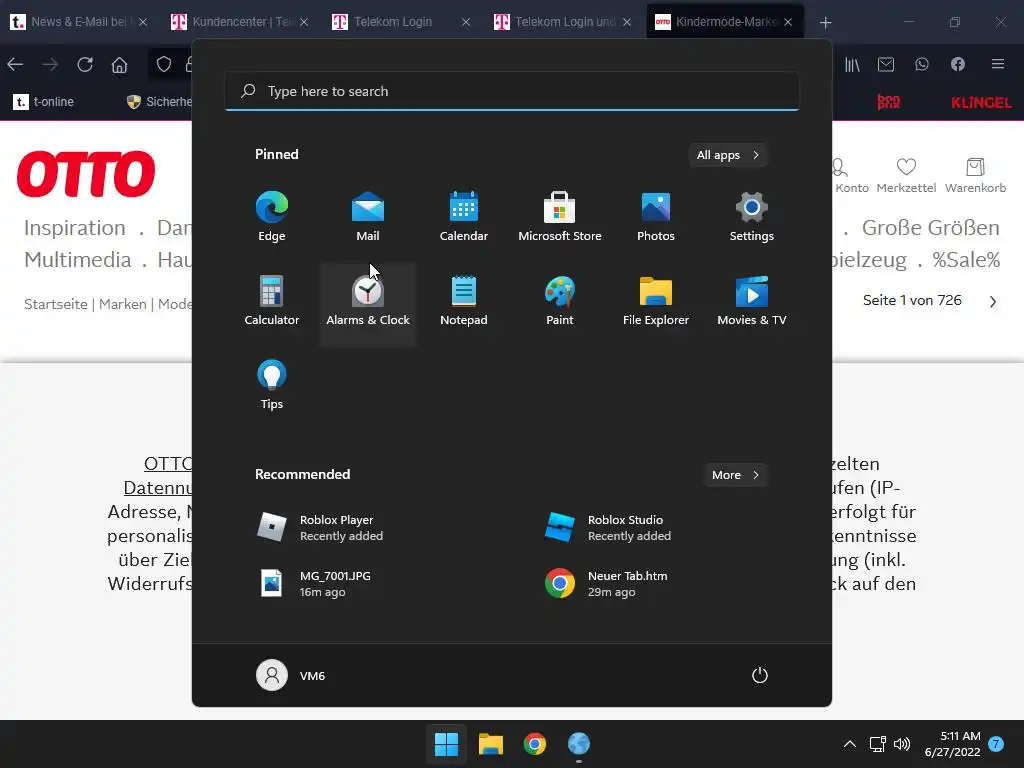Launch the Photos app

[656, 217]
